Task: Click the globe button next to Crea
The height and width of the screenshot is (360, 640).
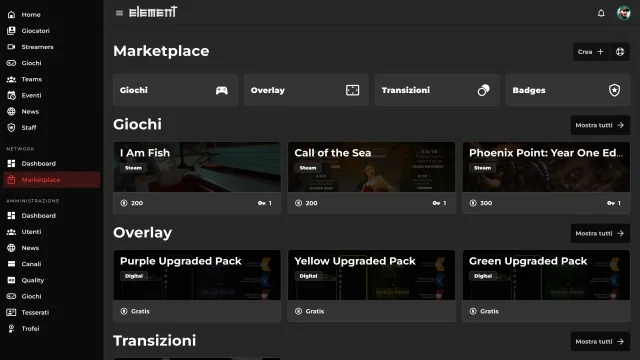Action: [620, 52]
